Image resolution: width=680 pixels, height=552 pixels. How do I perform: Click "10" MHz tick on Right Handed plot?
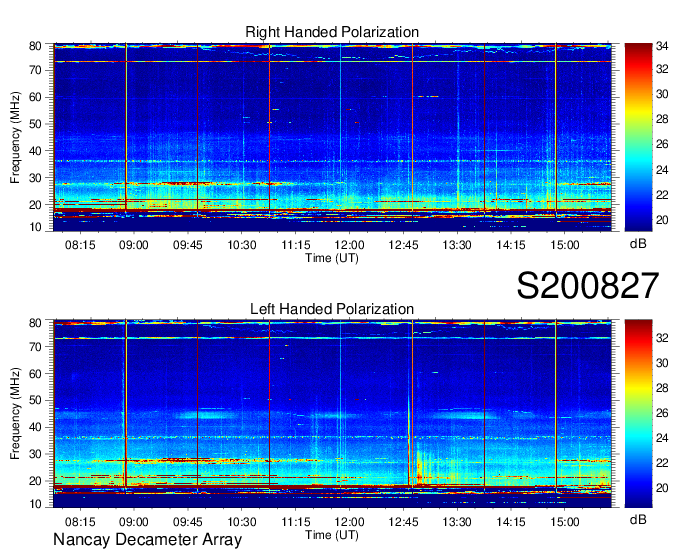tap(35, 227)
